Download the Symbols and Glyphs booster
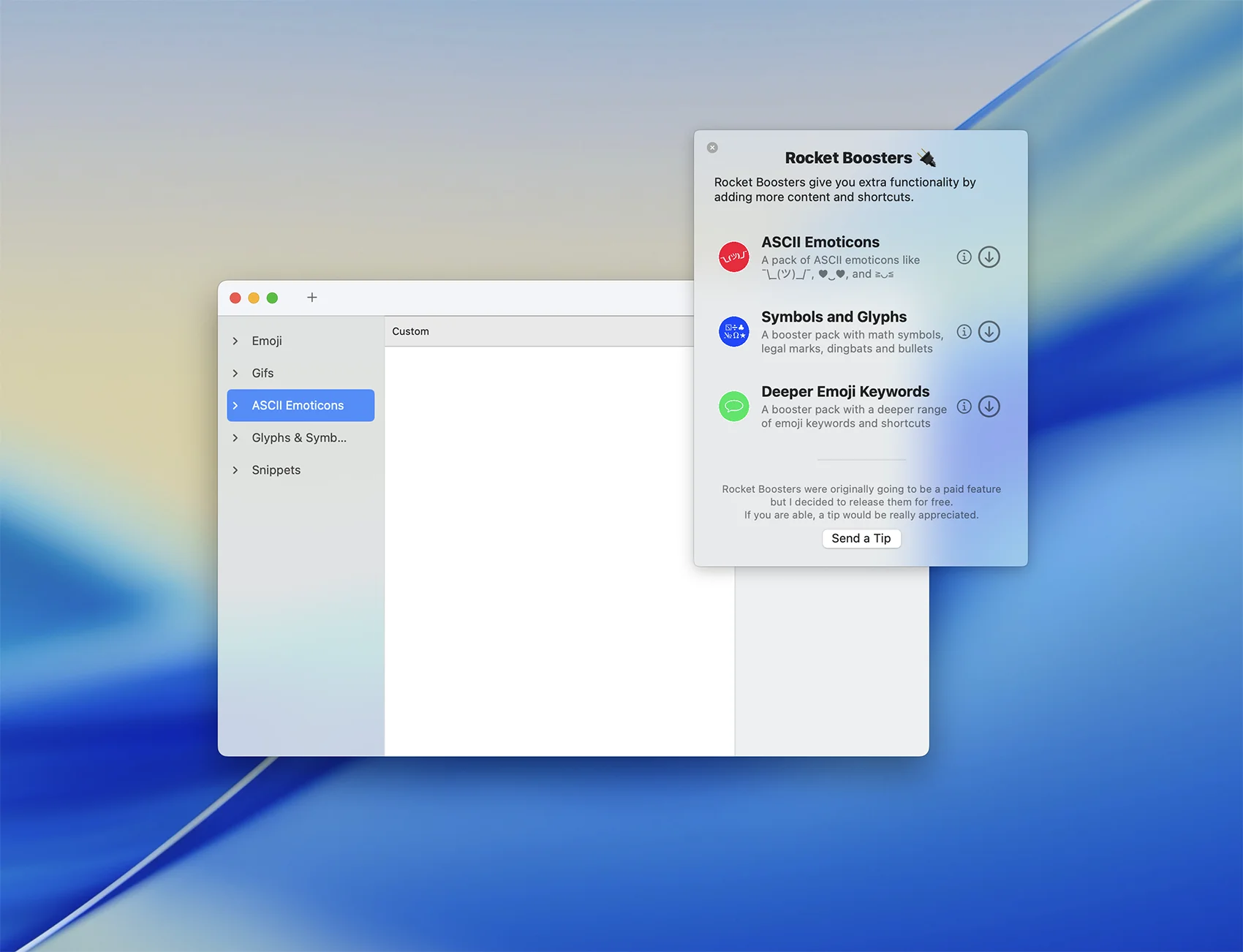Image resolution: width=1243 pixels, height=952 pixels. [x=989, y=332]
